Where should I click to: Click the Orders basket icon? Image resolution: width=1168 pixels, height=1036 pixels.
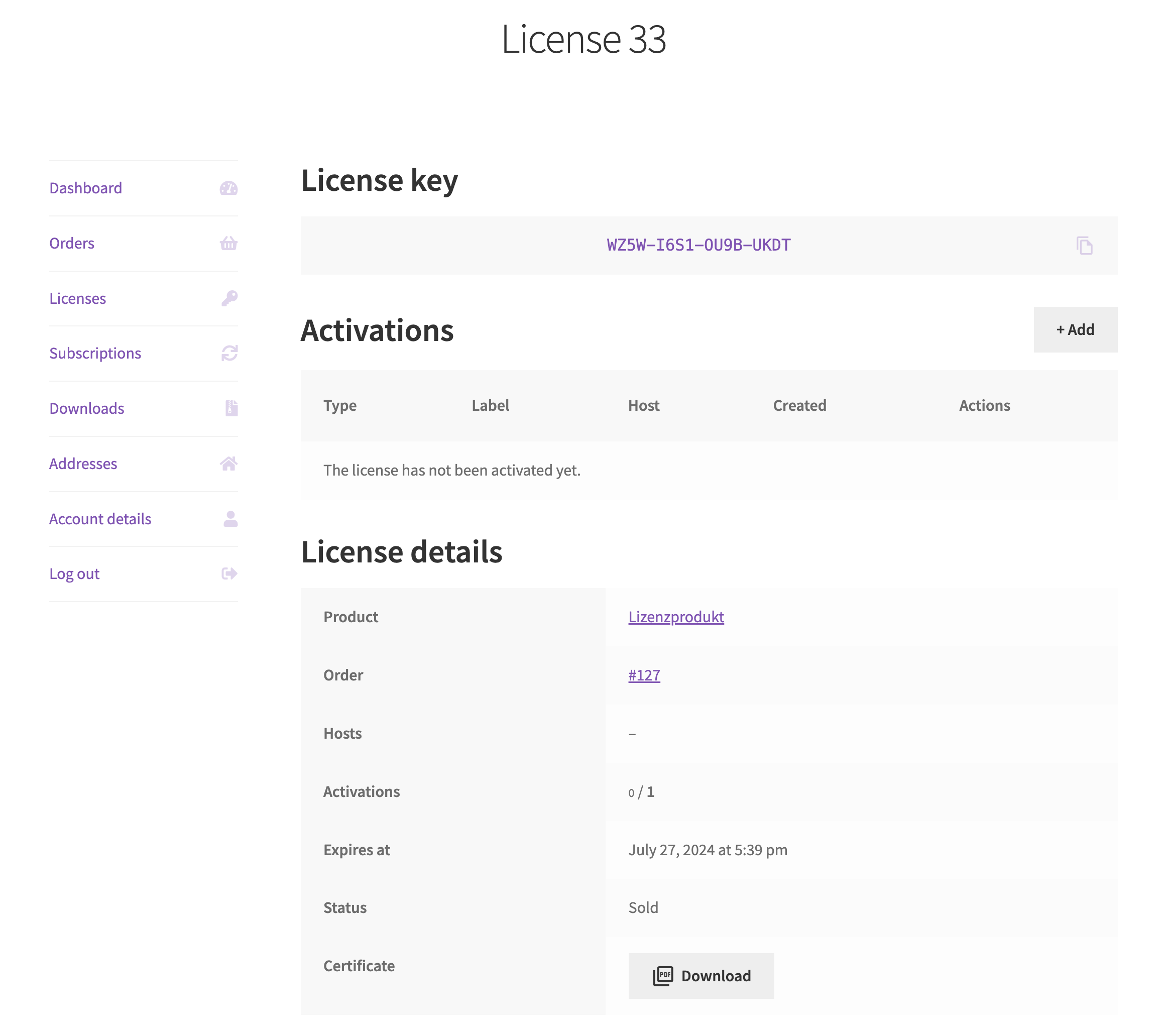coord(228,244)
